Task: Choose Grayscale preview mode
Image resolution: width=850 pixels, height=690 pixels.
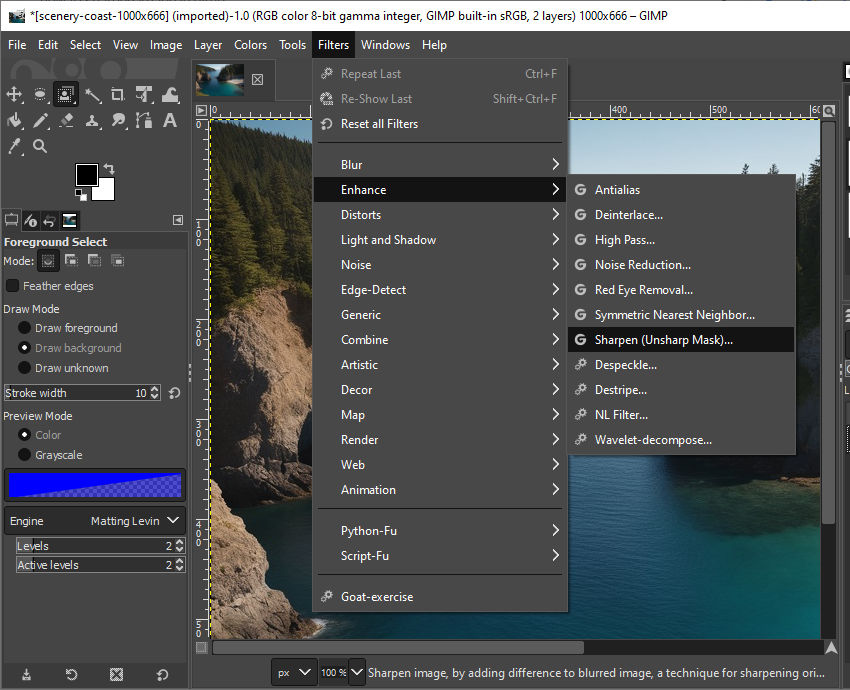Action: click(x=24, y=455)
